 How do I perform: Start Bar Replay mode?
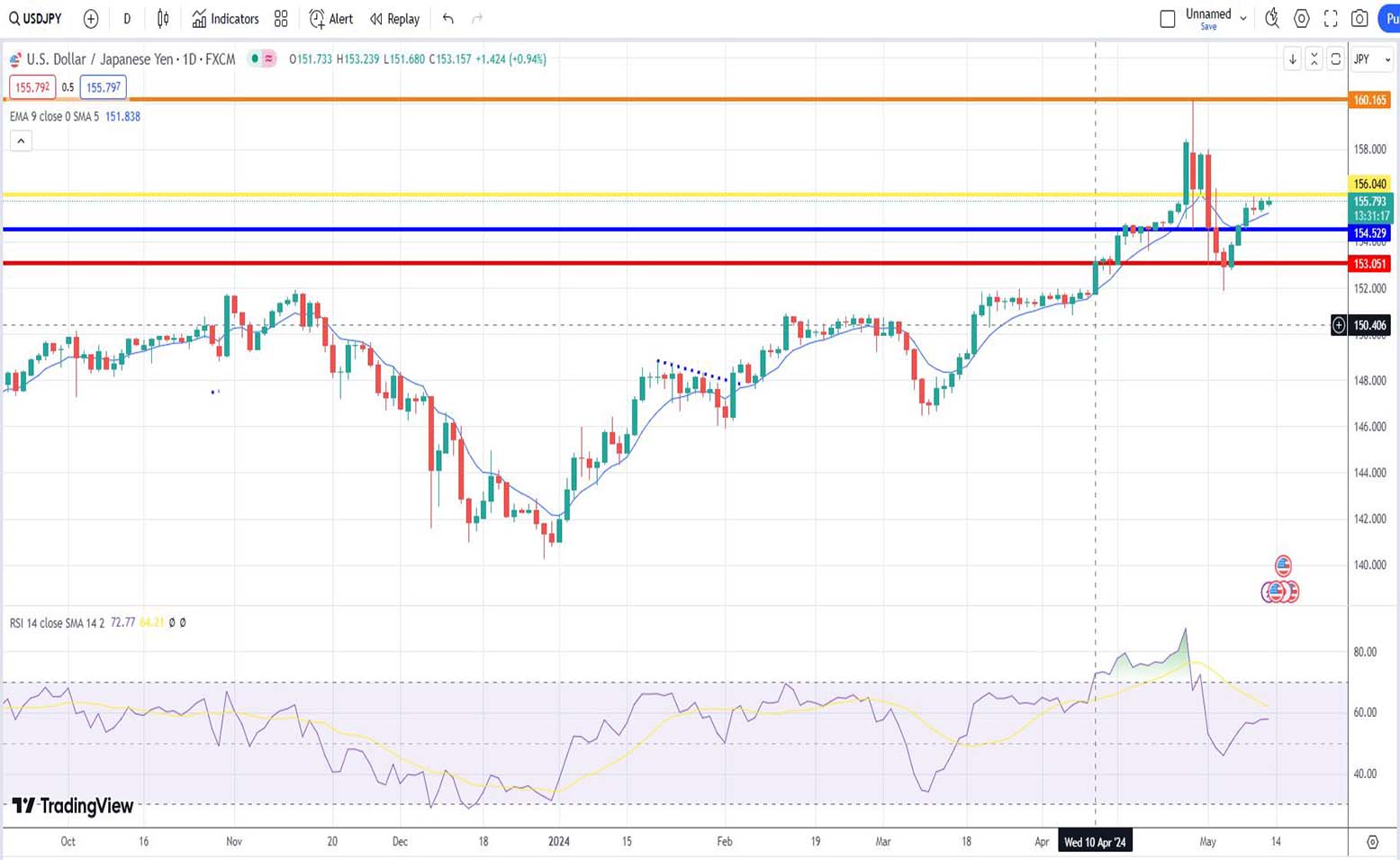[x=394, y=19]
